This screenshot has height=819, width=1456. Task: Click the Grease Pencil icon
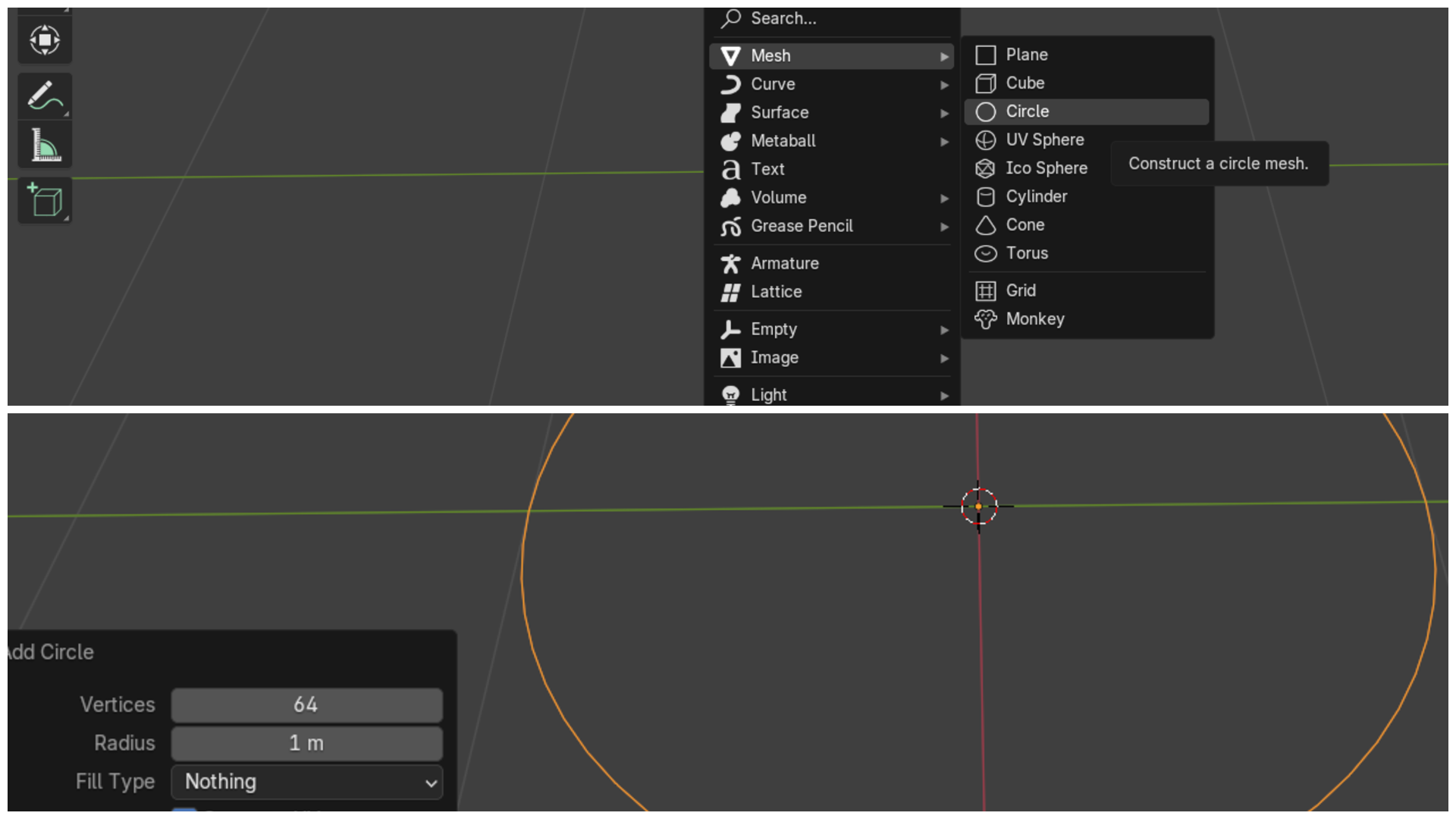[x=730, y=226]
